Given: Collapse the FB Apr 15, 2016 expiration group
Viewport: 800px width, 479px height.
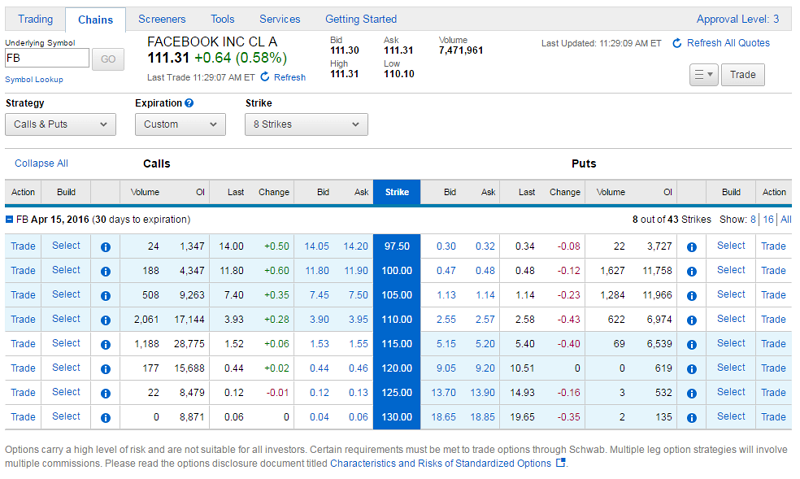Looking at the screenshot, I should tap(9, 219).
